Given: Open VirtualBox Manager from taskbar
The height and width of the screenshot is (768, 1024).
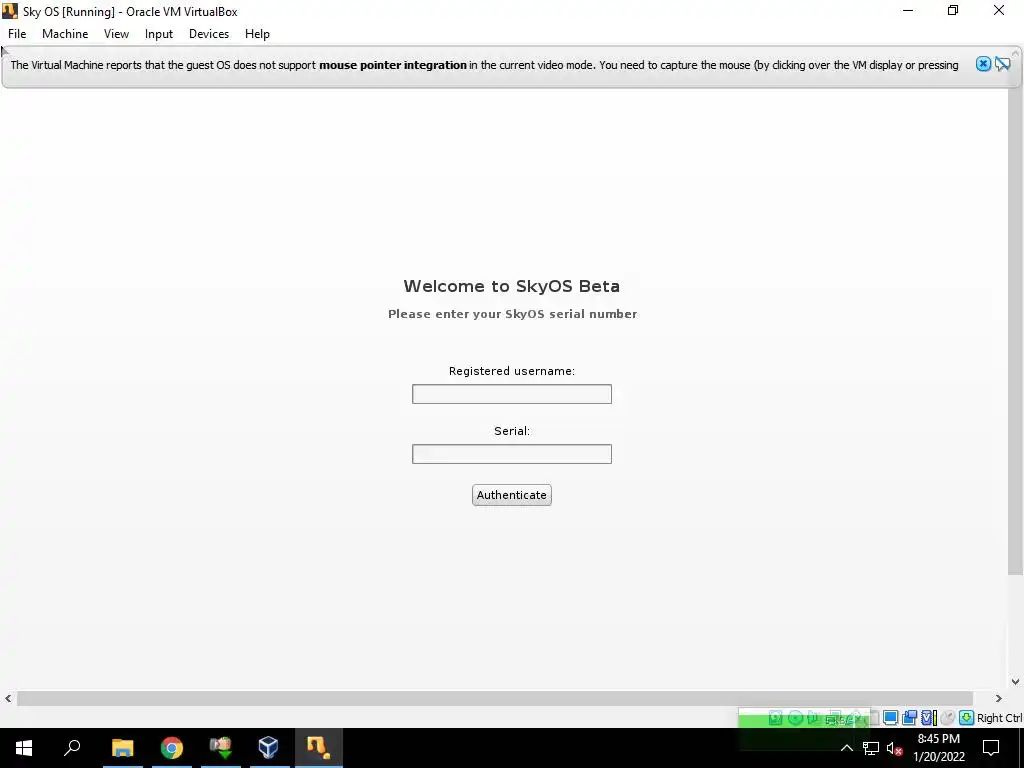Looking at the screenshot, I should click(x=268, y=748).
